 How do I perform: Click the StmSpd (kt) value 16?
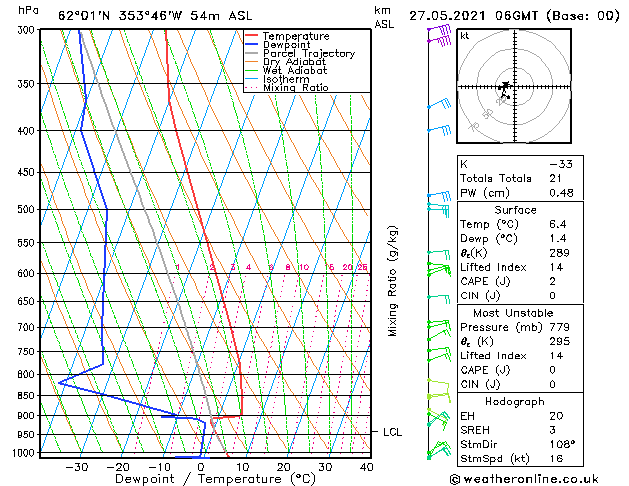556,459
